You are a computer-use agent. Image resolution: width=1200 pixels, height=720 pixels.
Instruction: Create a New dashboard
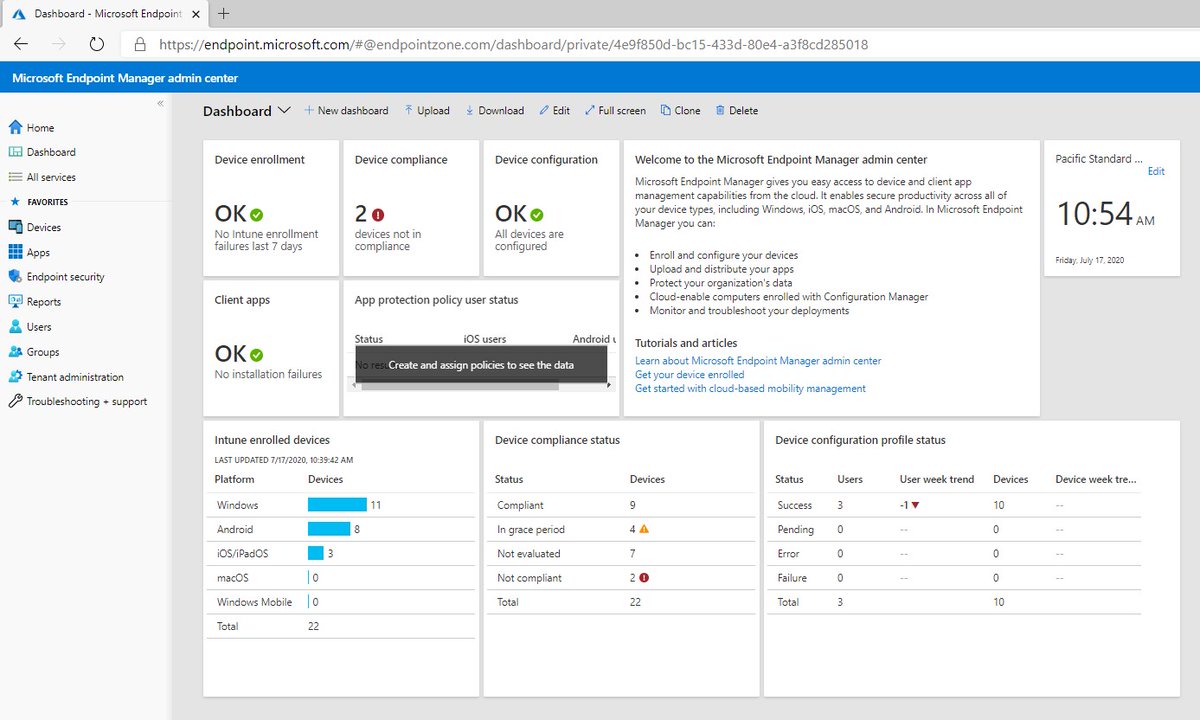(x=346, y=111)
